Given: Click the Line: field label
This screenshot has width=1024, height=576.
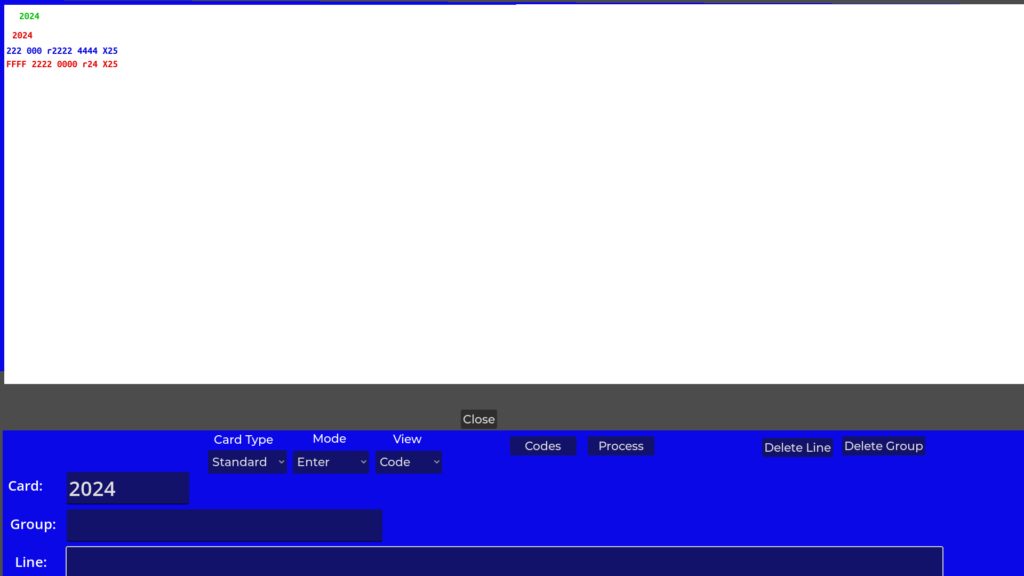Looking at the screenshot, I should (x=31, y=562).
